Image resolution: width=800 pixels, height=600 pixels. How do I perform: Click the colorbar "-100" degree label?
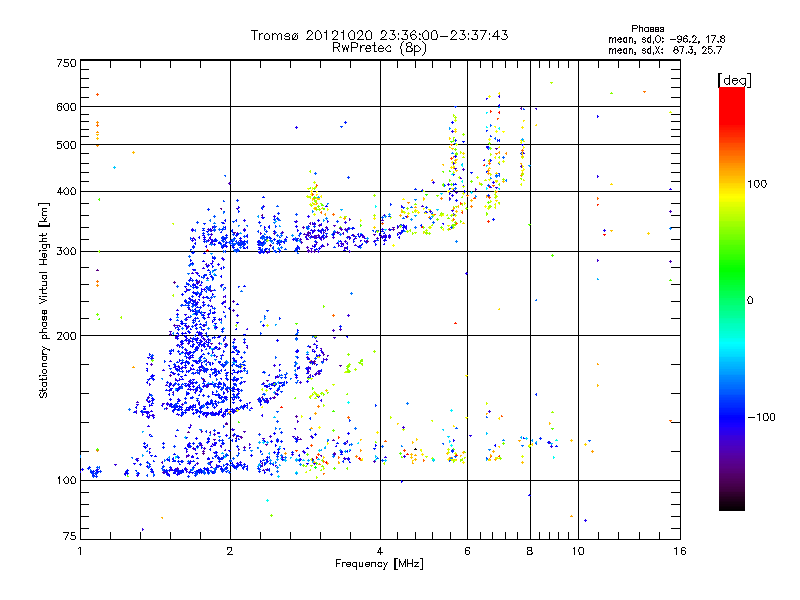click(761, 417)
